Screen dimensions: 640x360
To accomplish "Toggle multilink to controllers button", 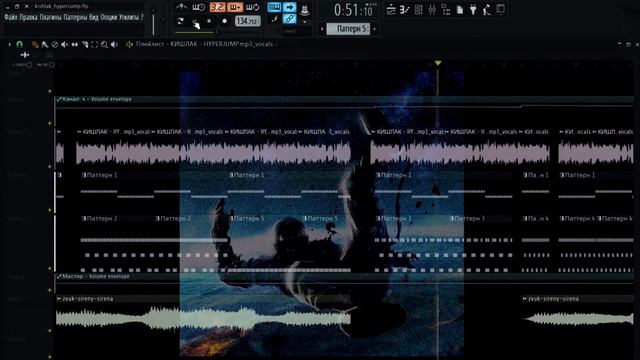I will point(289,19).
